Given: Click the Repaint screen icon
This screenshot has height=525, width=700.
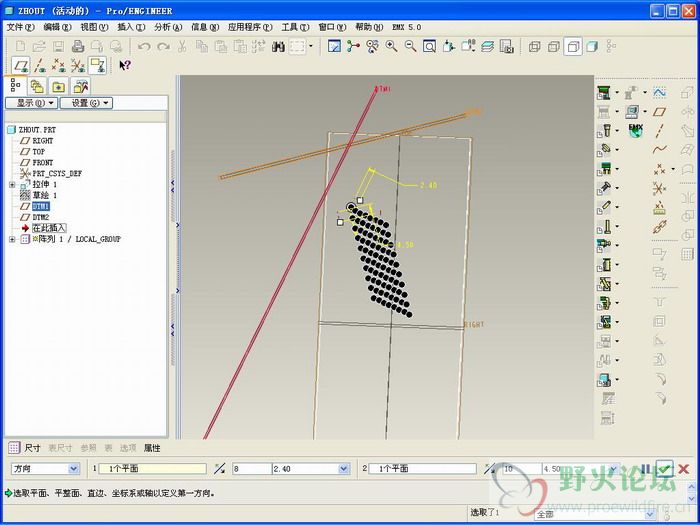Looking at the screenshot, I should [x=334, y=46].
